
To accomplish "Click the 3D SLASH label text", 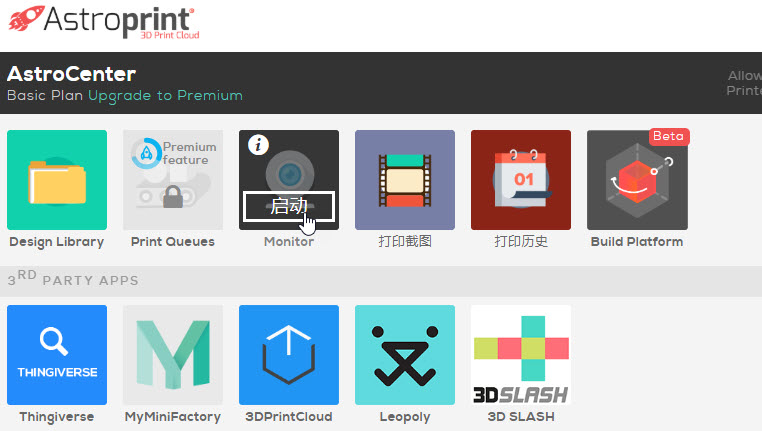I will coord(521,417).
